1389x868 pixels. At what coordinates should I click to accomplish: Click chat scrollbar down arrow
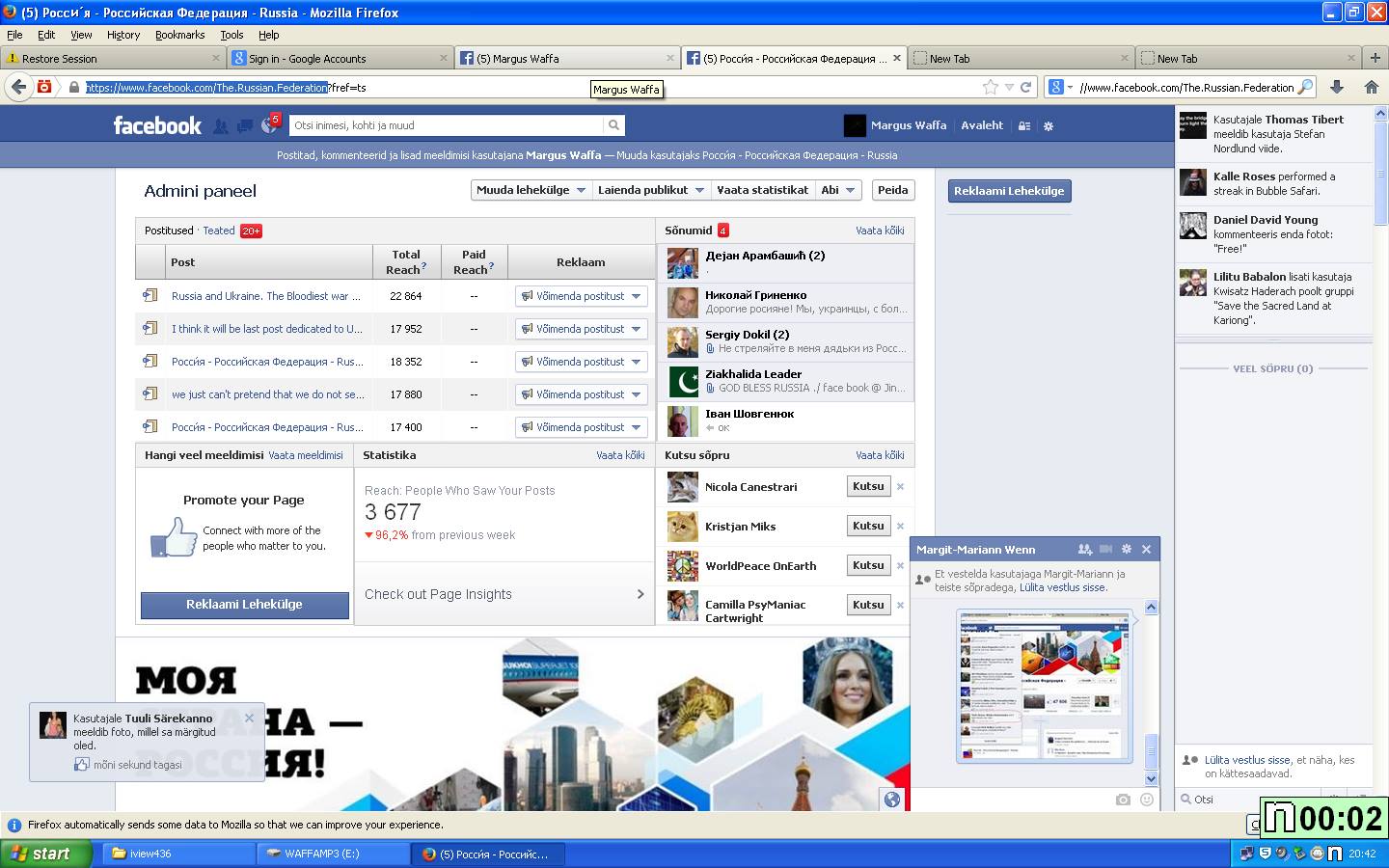tap(1151, 778)
